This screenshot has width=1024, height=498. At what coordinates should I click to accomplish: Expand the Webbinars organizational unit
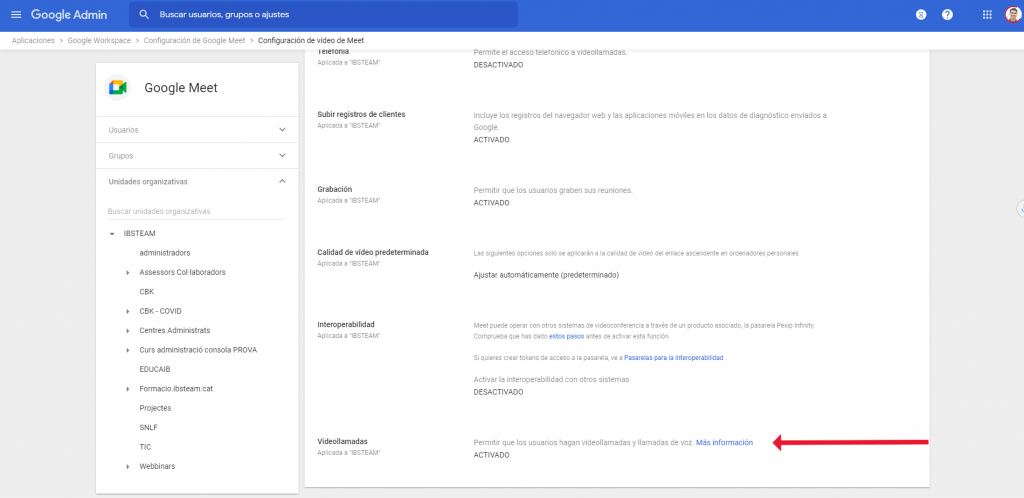tap(128, 467)
